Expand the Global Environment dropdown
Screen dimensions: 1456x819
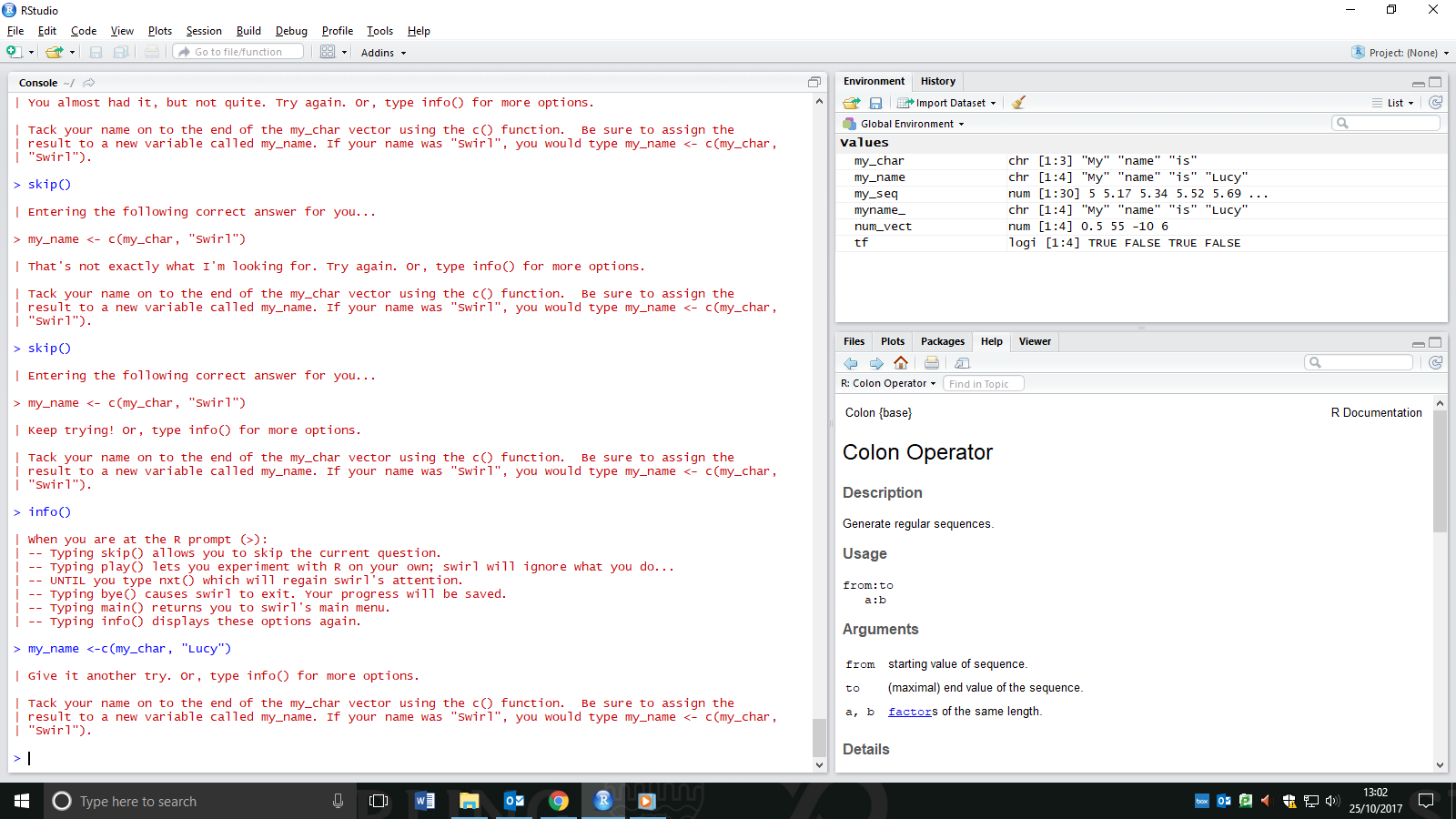pyautogui.click(x=904, y=124)
